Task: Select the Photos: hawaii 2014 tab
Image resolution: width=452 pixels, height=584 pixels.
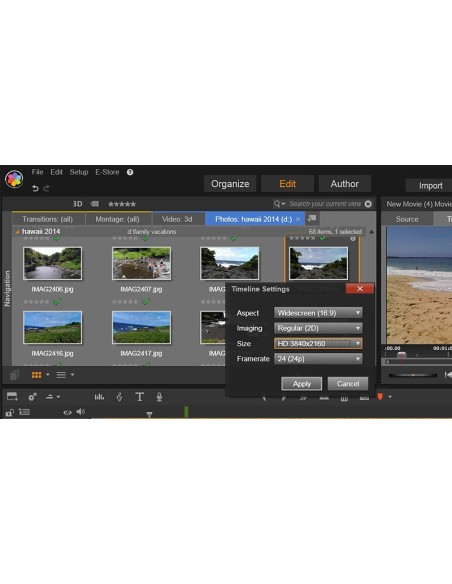Action: click(254, 219)
